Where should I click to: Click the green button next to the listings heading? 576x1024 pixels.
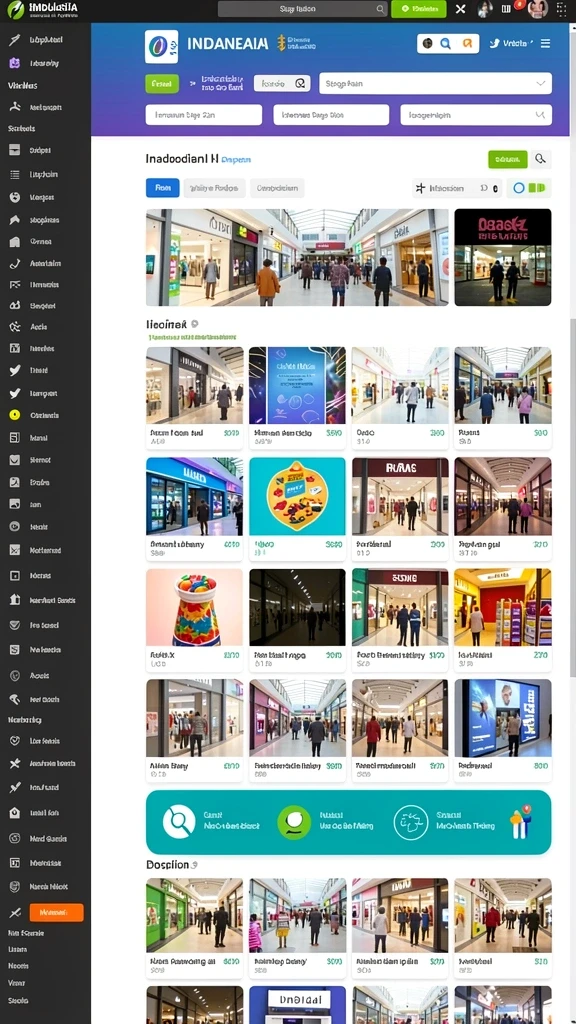(x=507, y=159)
